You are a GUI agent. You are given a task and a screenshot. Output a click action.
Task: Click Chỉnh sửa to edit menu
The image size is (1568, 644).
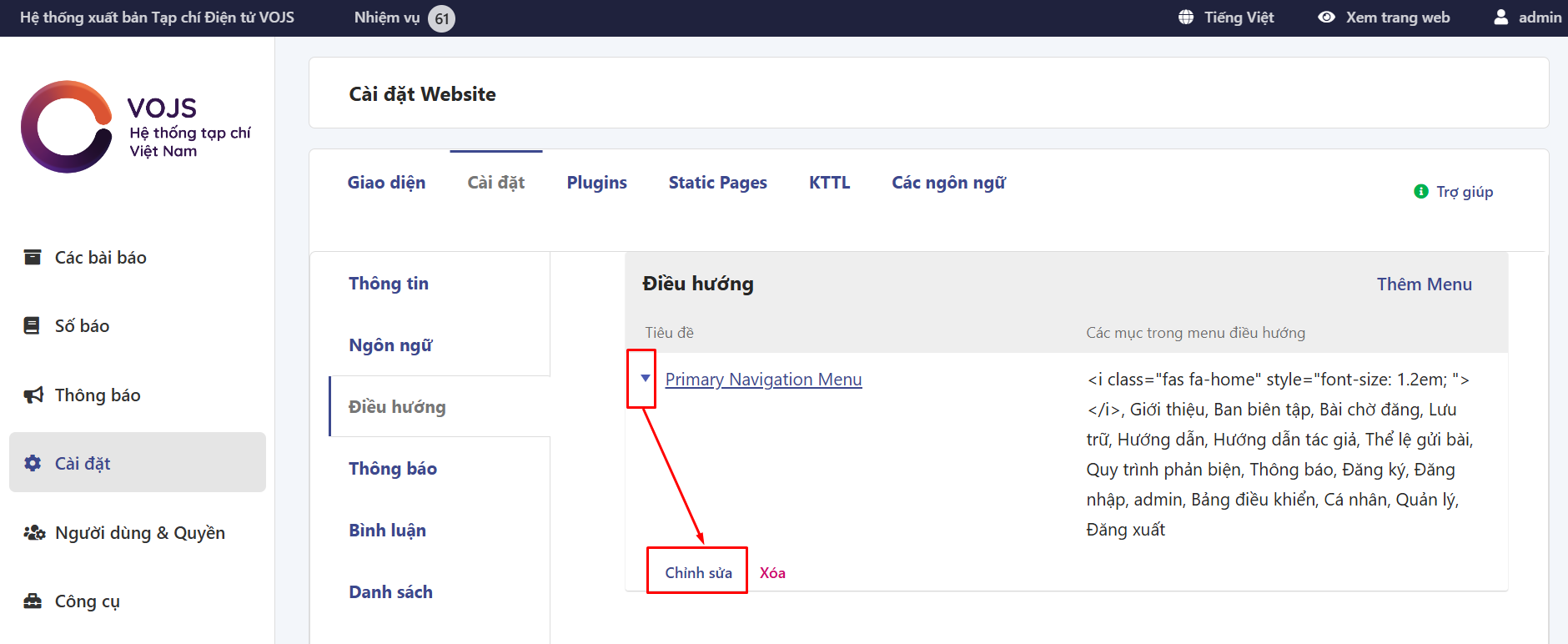(x=698, y=572)
